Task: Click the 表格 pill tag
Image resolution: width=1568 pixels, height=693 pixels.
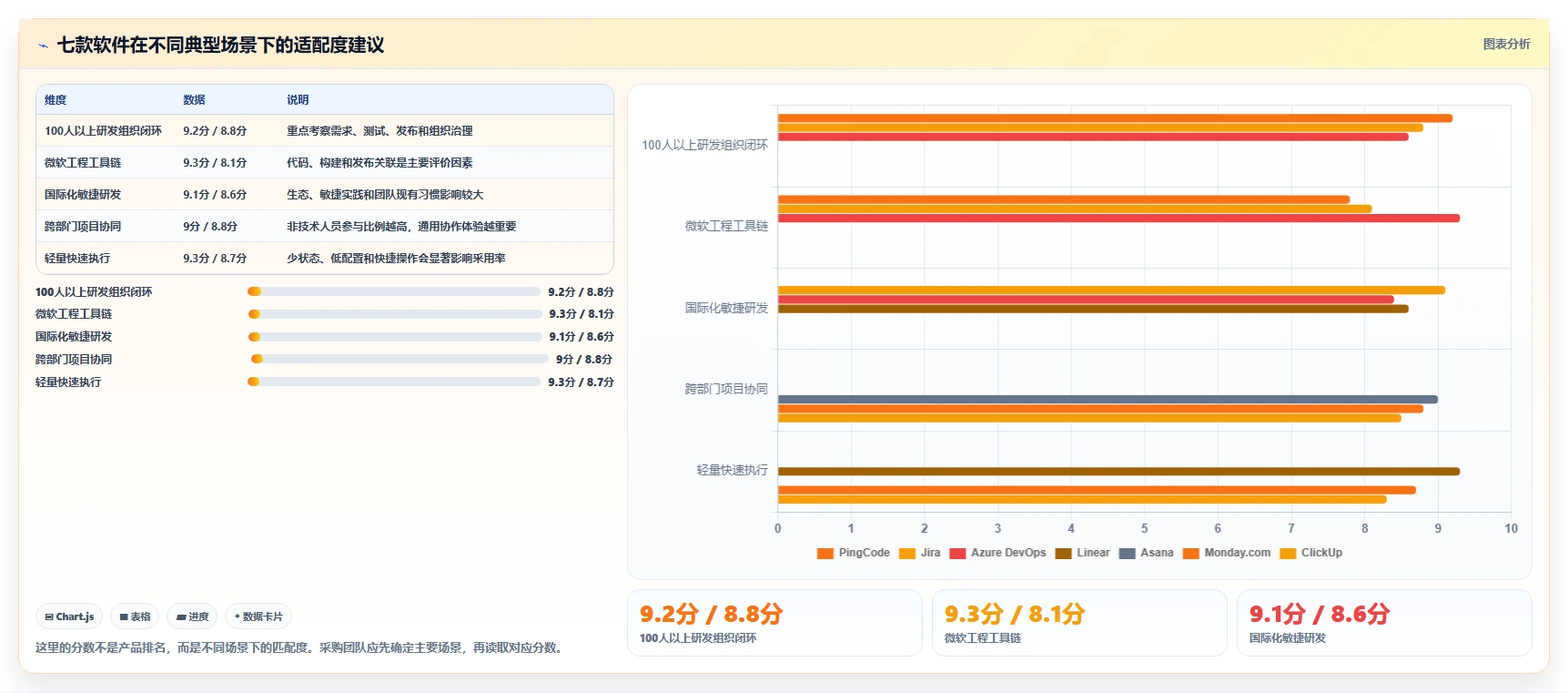Action: [x=135, y=617]
